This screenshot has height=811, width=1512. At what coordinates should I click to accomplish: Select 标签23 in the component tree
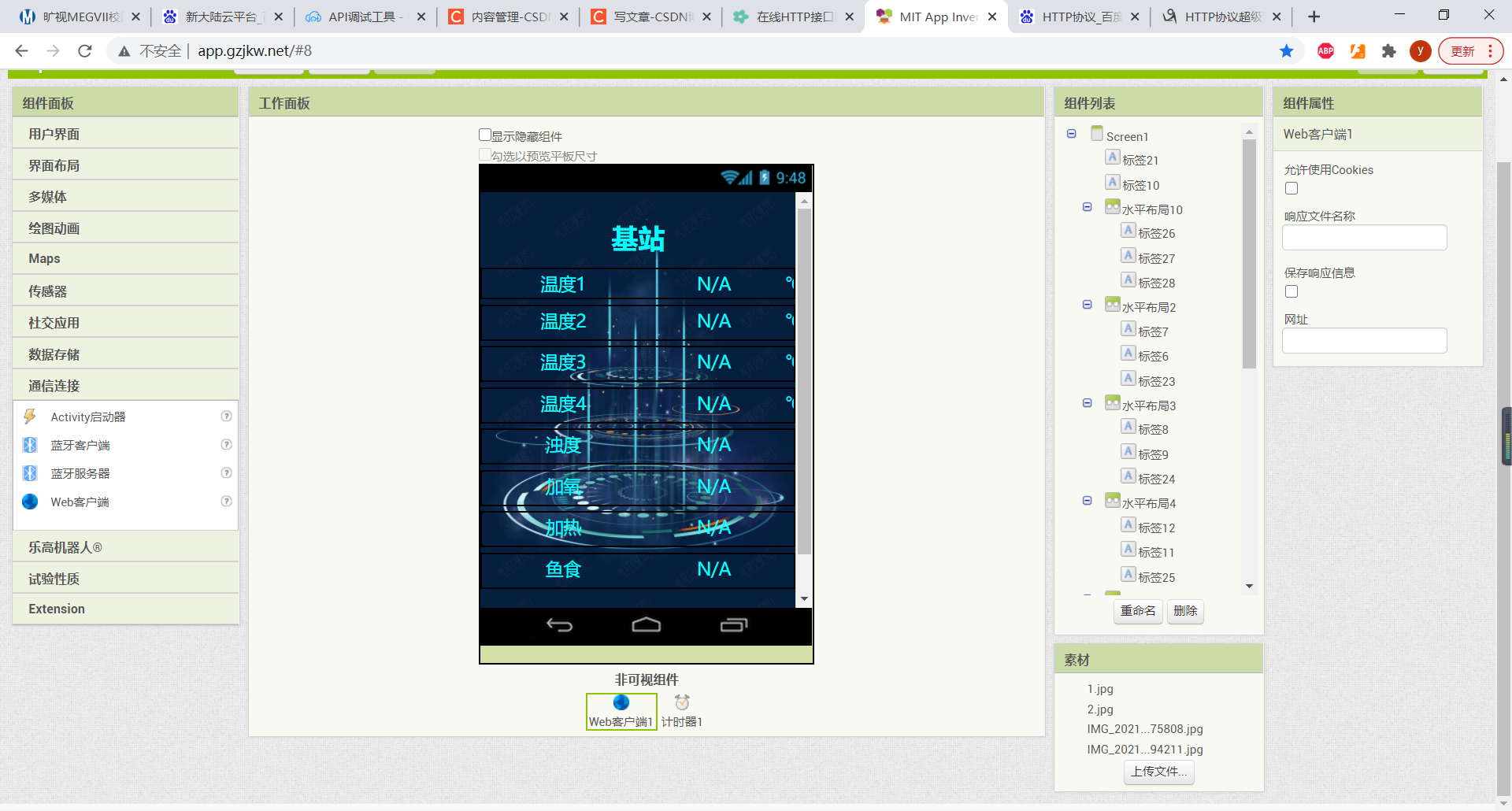pos(1156,382)
